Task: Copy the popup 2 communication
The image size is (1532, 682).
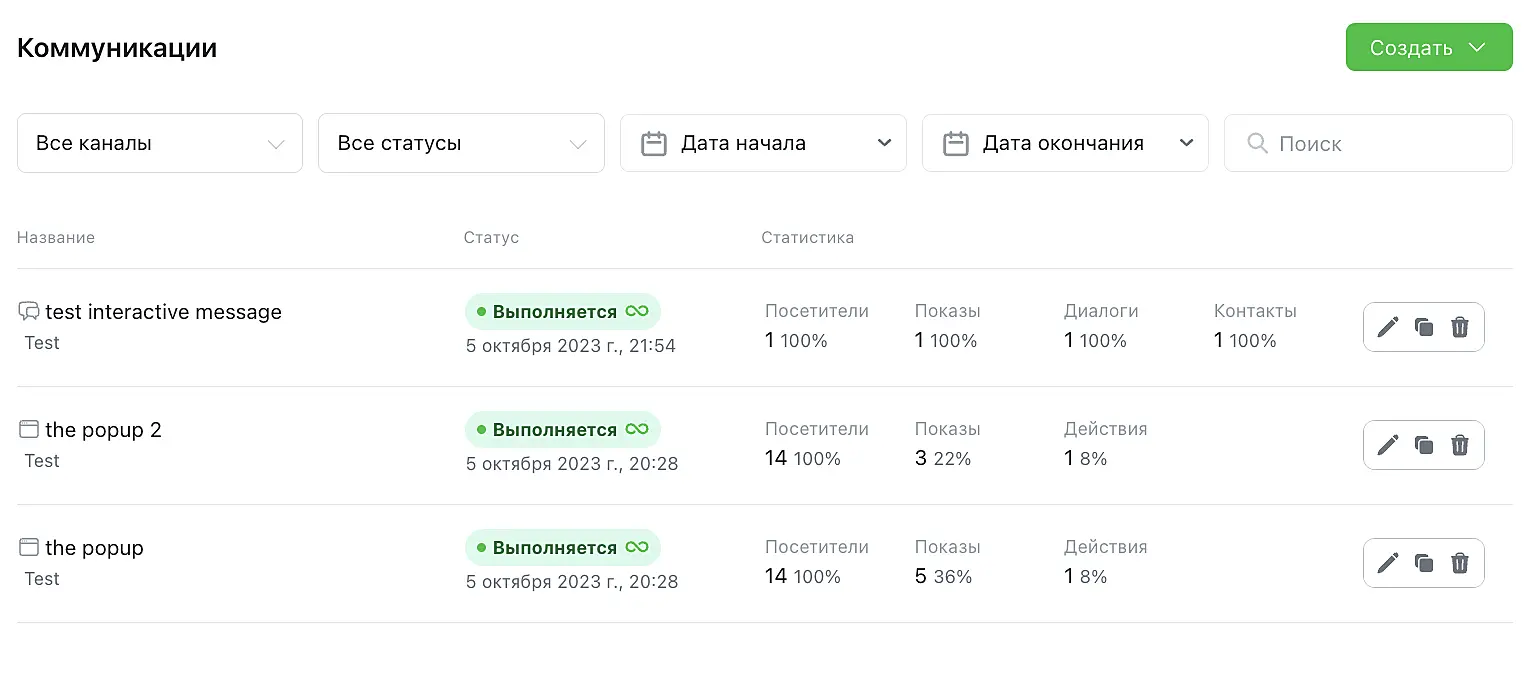Action: pos(1424,445)
